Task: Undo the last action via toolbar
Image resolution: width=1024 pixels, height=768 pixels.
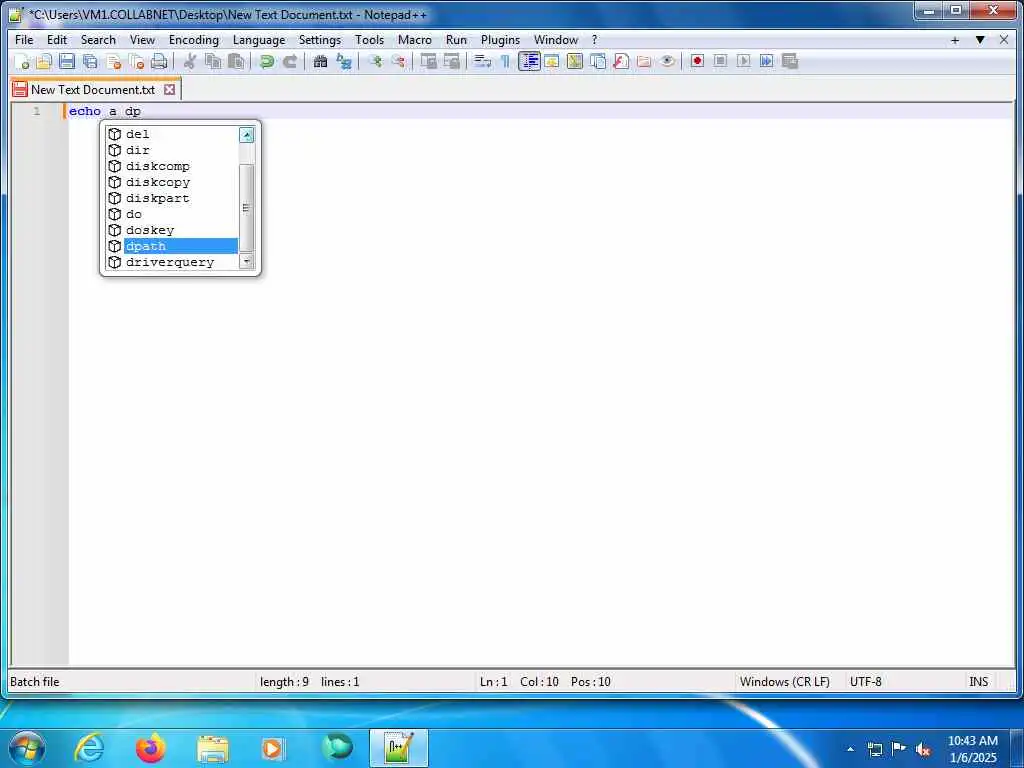Action: pyautogui.click(x=266, y=61)
